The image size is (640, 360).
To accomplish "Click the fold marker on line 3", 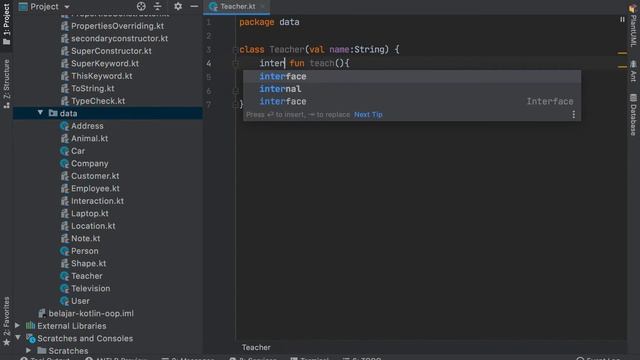I will tap(235, 50).
